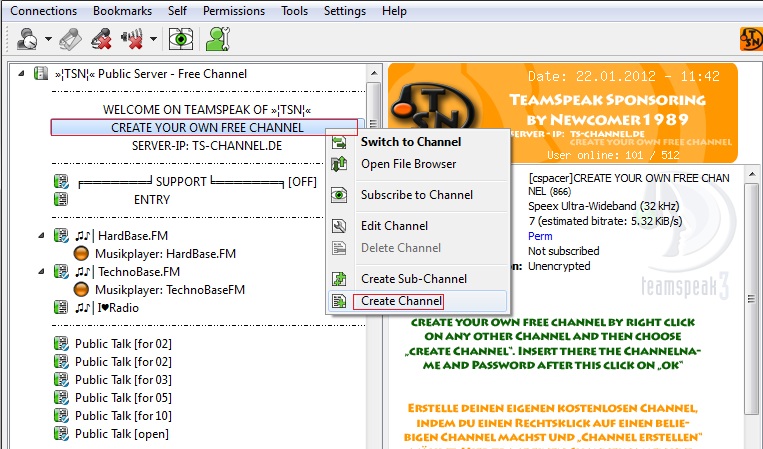Click Create Channel menu icon

coord(339,301)
